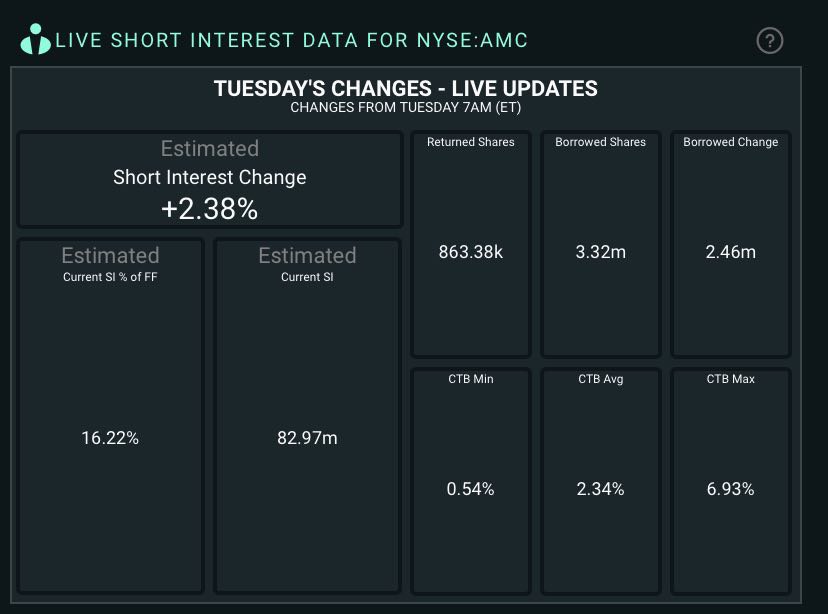This screenshot has height=614, width=828.
Task: Select the CTB Min card
Action: pos(471,480)
